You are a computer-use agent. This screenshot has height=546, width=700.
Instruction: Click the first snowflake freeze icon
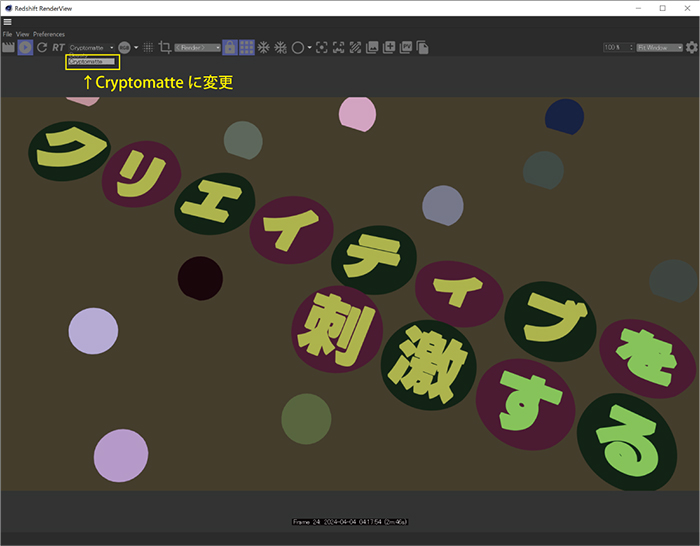click(x=264, y=47)
